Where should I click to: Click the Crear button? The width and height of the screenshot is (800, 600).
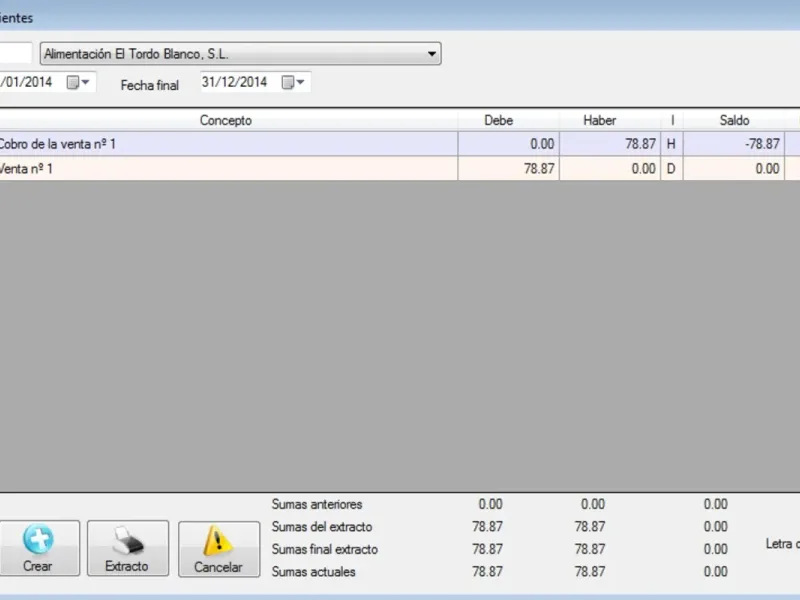pos(38,548)
